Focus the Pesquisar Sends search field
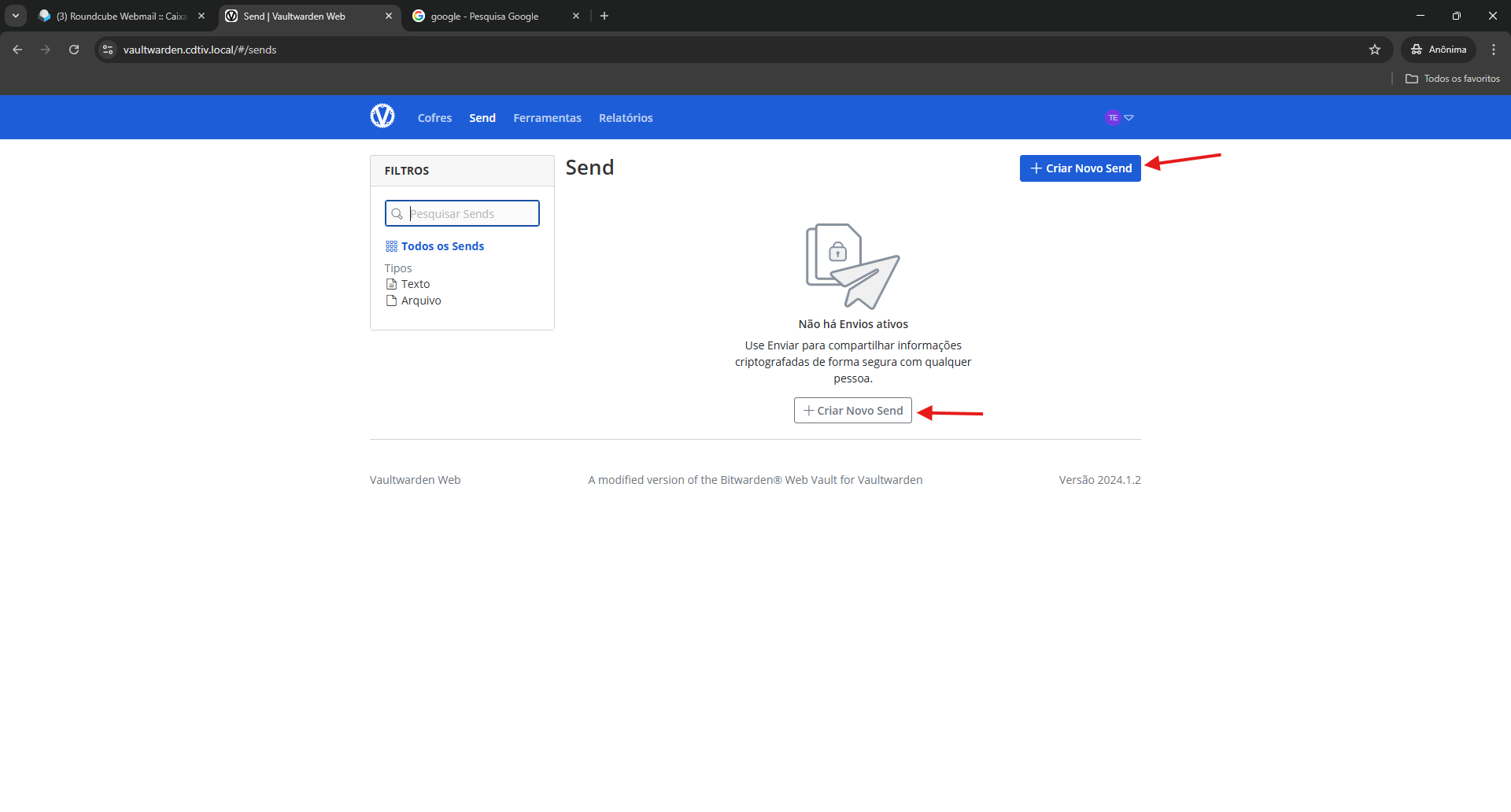Viewport: 1511px width, 812px height. pos(471,214)
